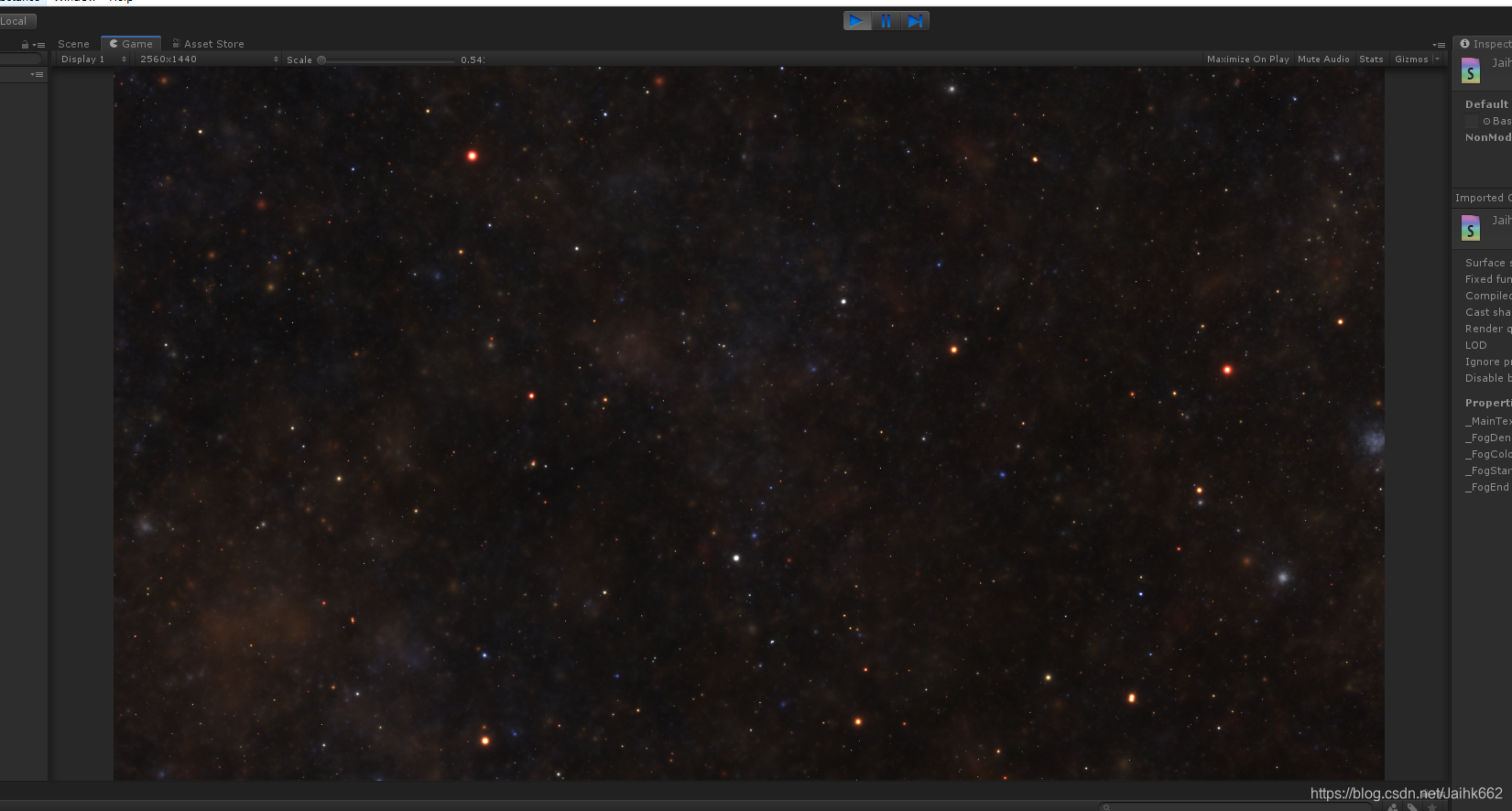Click the 'LOD' row in Inspector
Viewport: 1512px width, 811px height.
pos(1475,345)
